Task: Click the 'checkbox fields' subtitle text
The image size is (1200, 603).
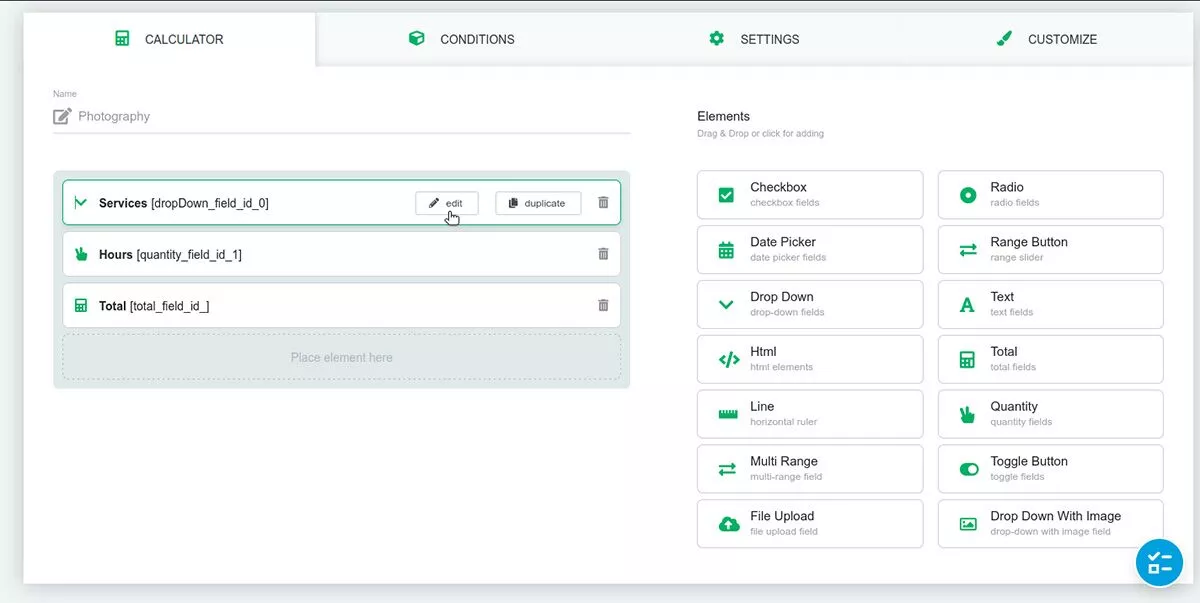Action: [784, 203]
